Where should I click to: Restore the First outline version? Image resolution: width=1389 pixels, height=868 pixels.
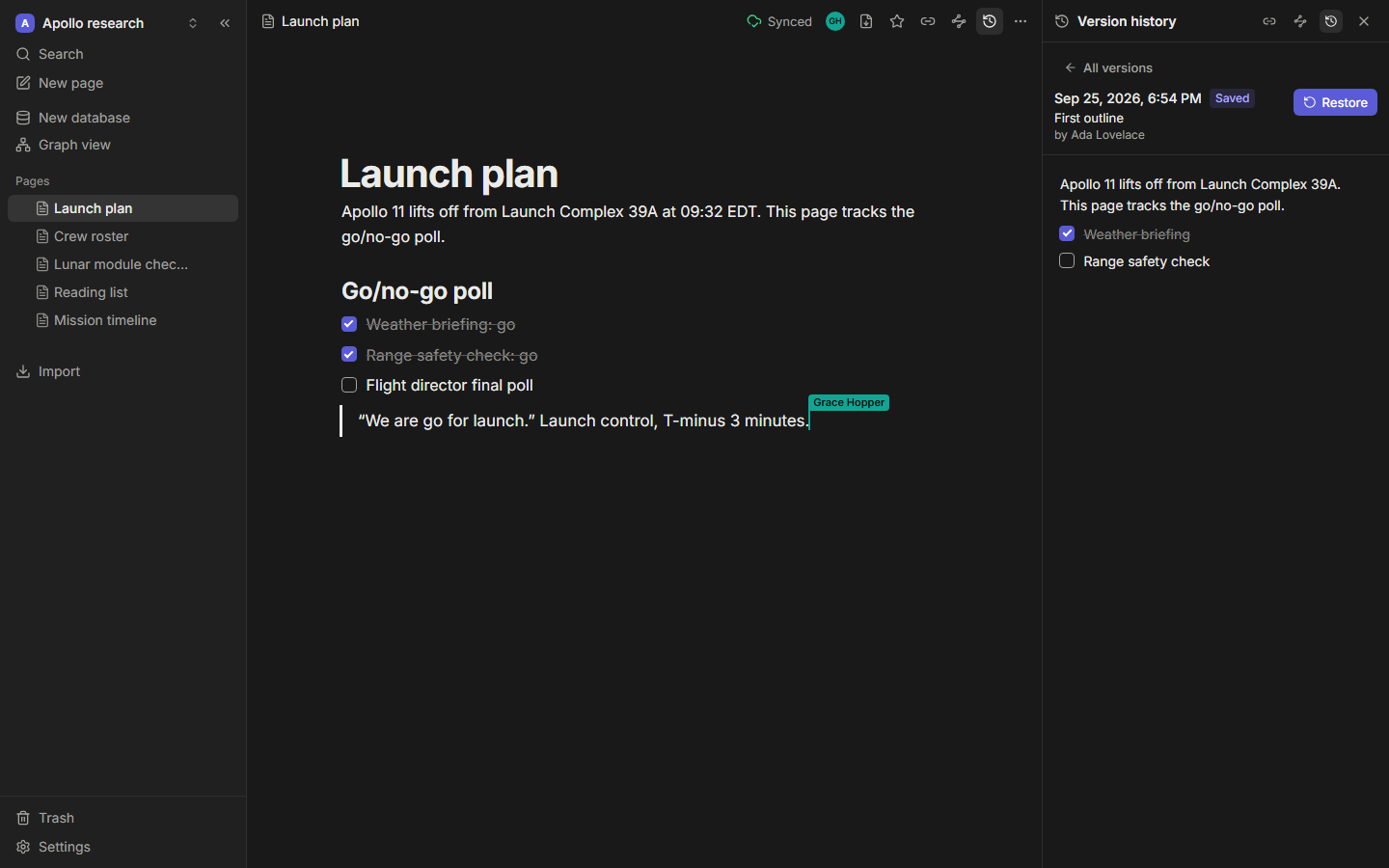[1335, 102]
